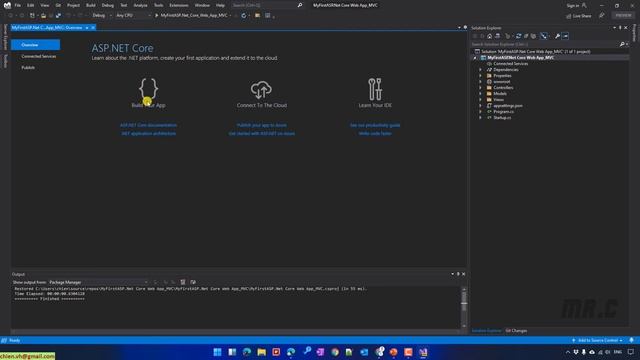Pin the Output panel with auto-hide pin
This screenshot has width=640, height=360.
pos(458,274)
